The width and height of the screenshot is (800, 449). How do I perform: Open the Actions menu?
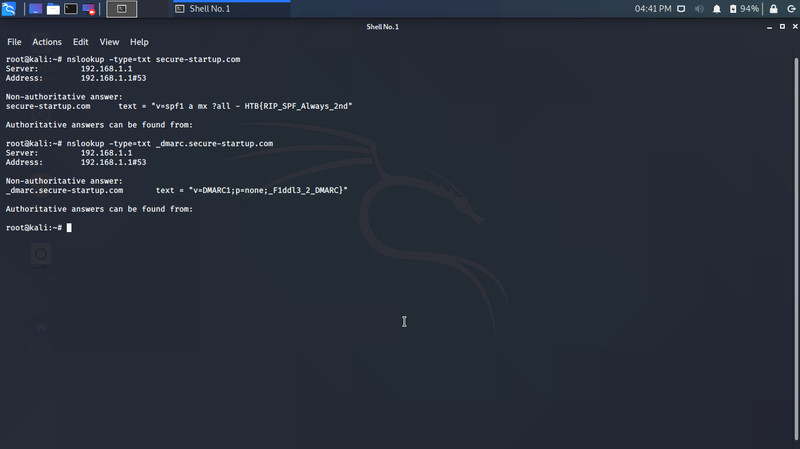coord(47,43)
